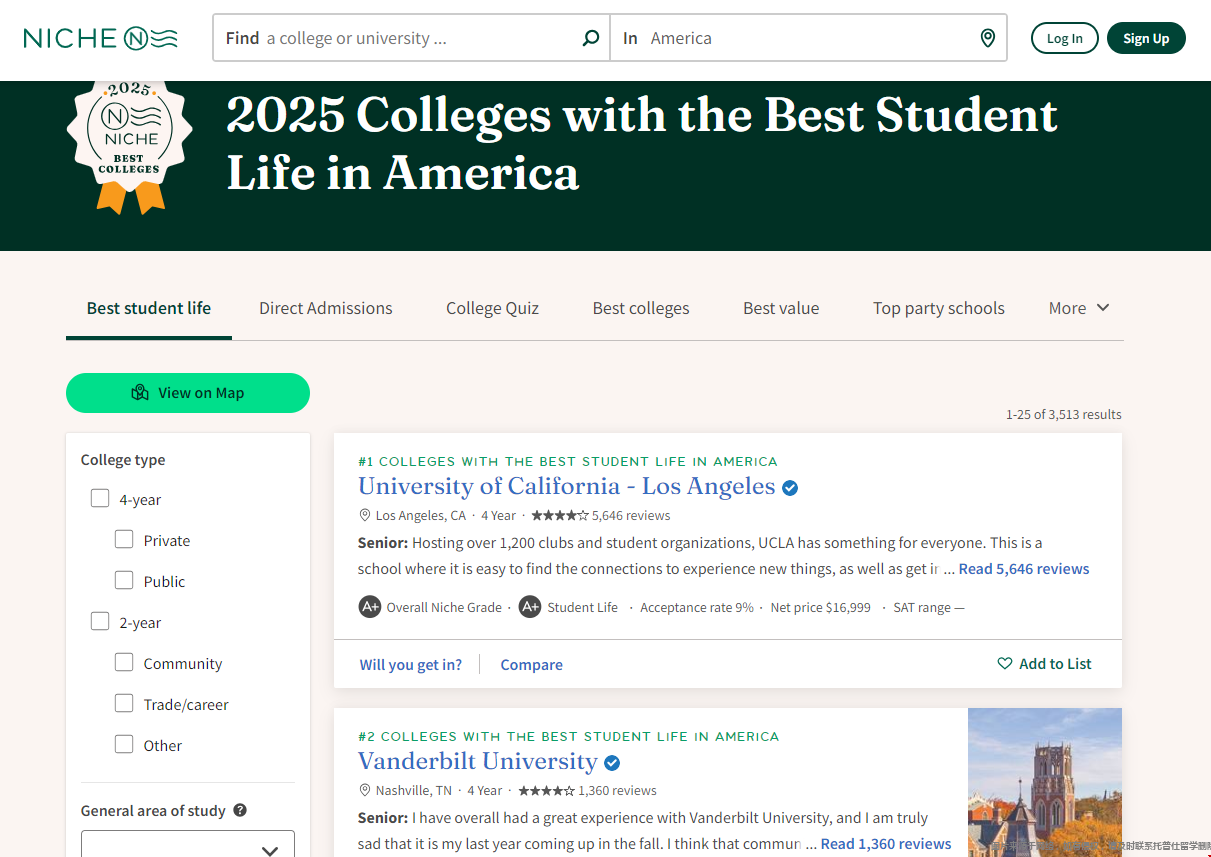Click Add to List on UCLA card

1044,664
